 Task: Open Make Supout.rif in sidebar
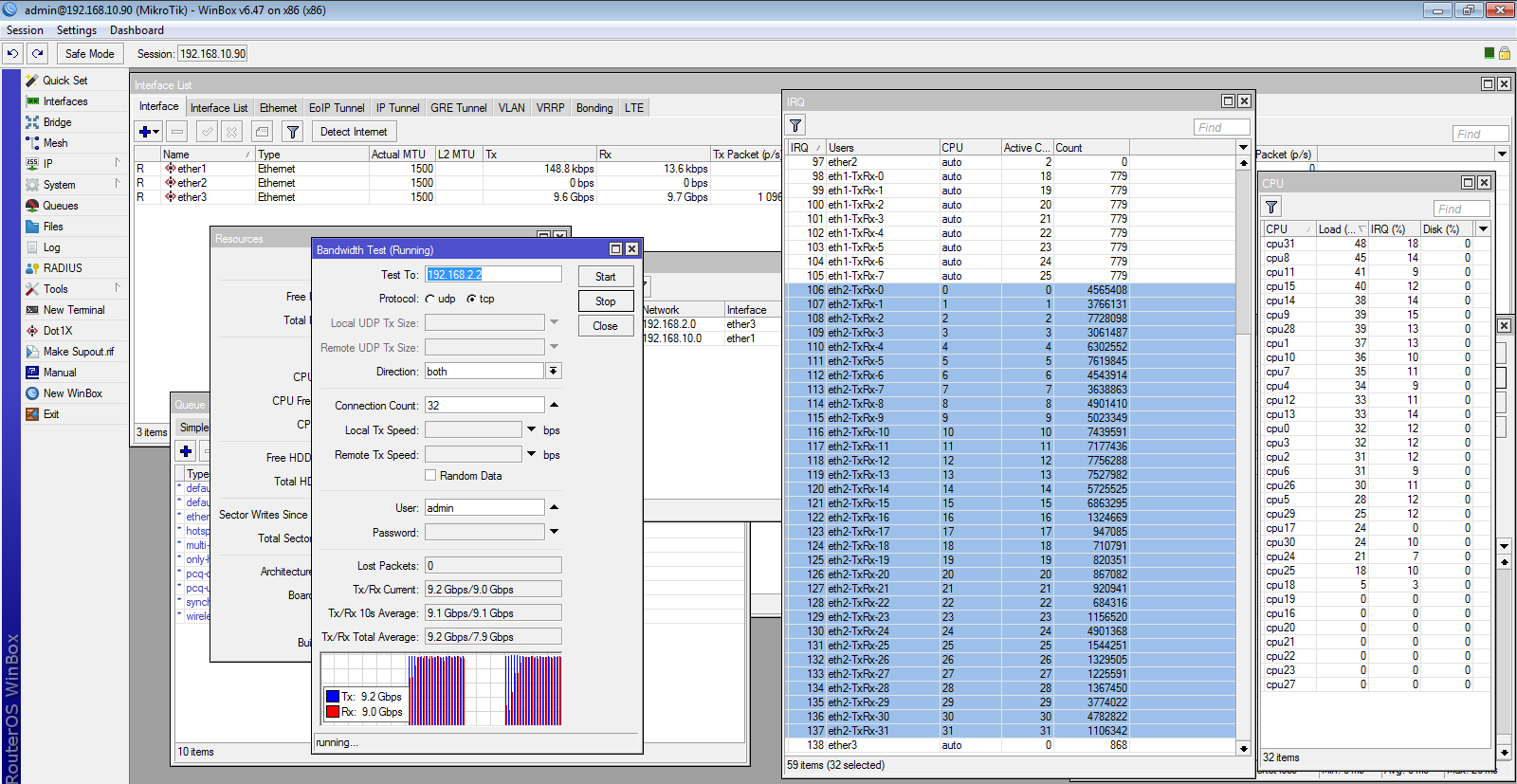click(x=78, y=352)
